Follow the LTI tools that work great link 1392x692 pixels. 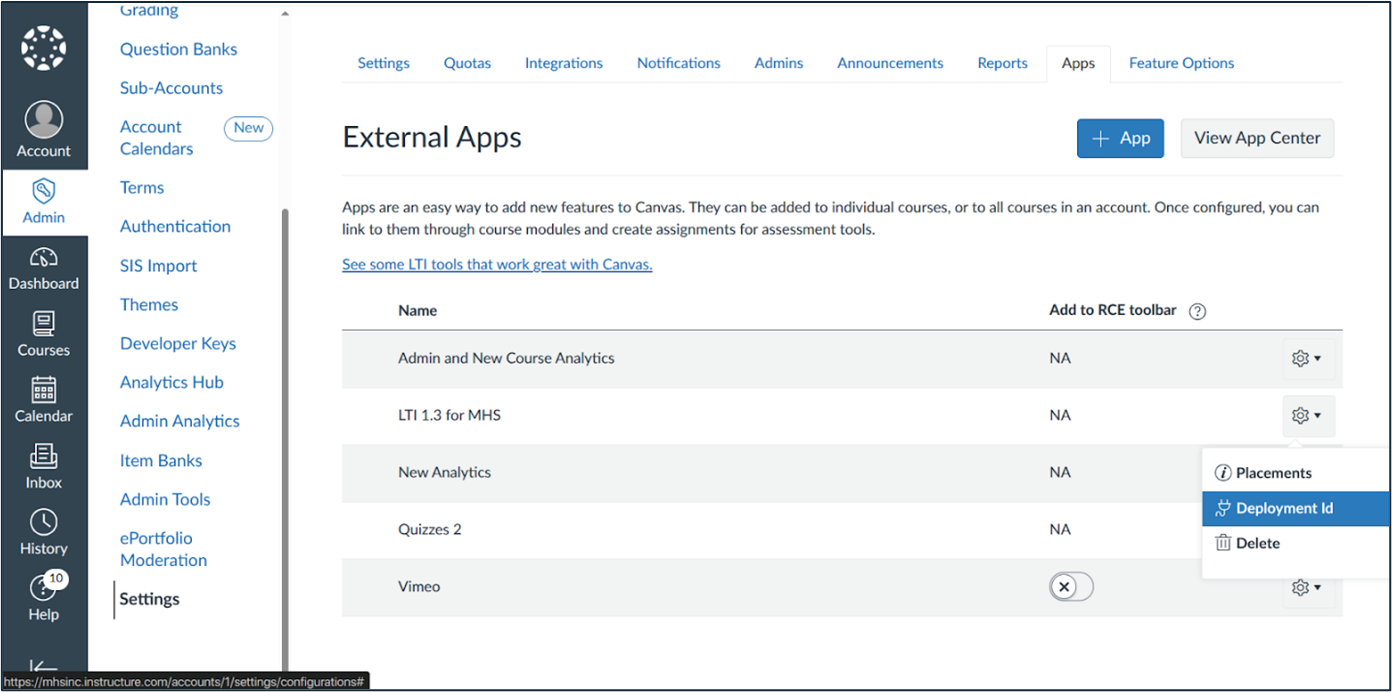(497, 265)
